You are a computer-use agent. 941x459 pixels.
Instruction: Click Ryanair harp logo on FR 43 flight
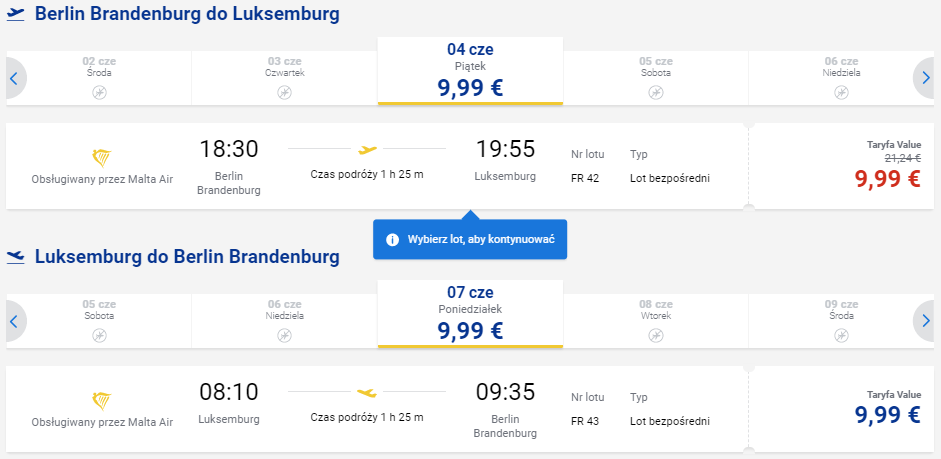click(x=102, y=401)
